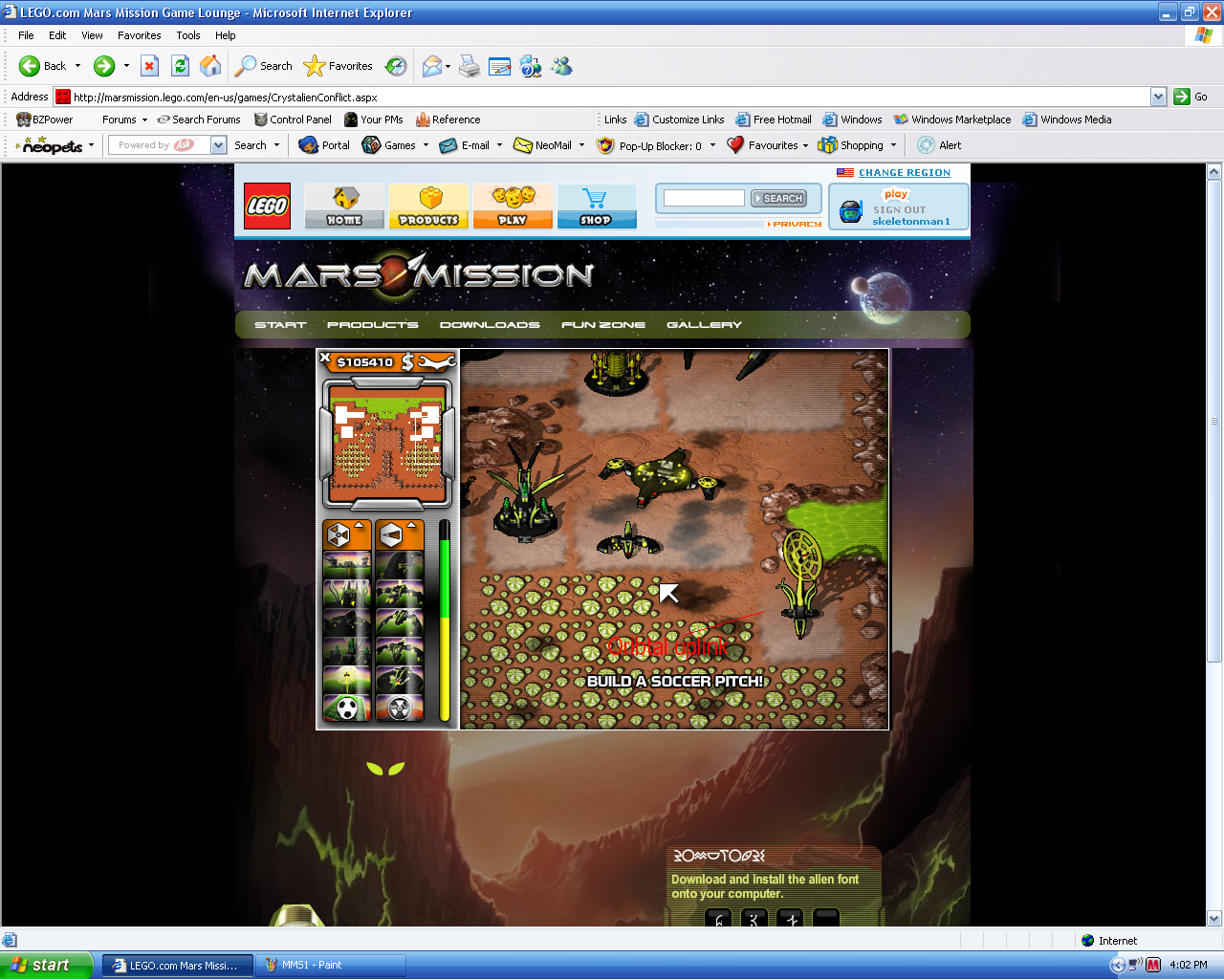Click the green-yellow power level bar
Screen dimensions: 1224x980
(x=444, y=621)
